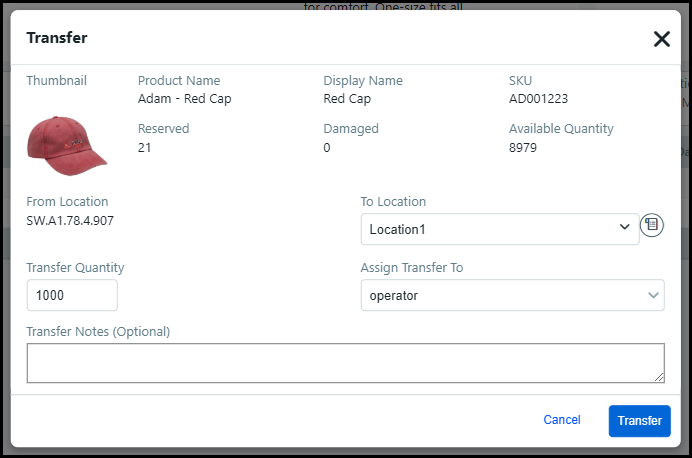Expand the Assign Transfer To dropdown
This screenshot has width=692, height=458.
click(x=511, y=296)
